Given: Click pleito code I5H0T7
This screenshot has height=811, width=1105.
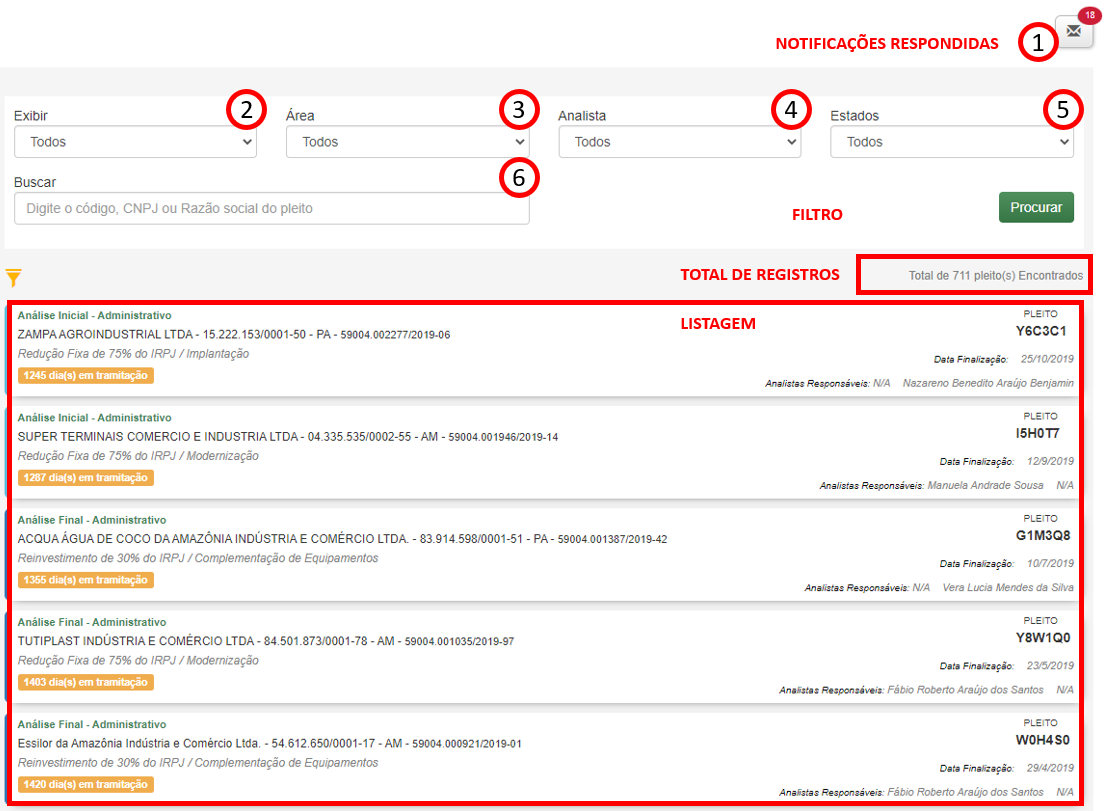Looking at the screenshot, I should click(1037, 433).
